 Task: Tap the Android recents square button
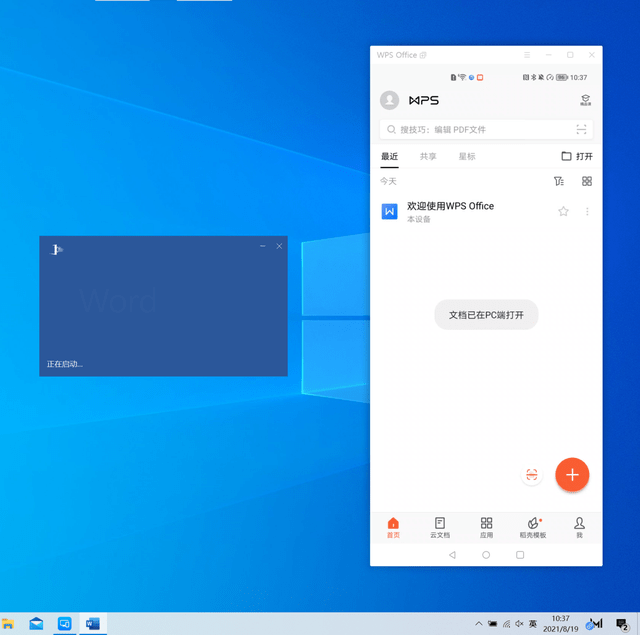520,555
